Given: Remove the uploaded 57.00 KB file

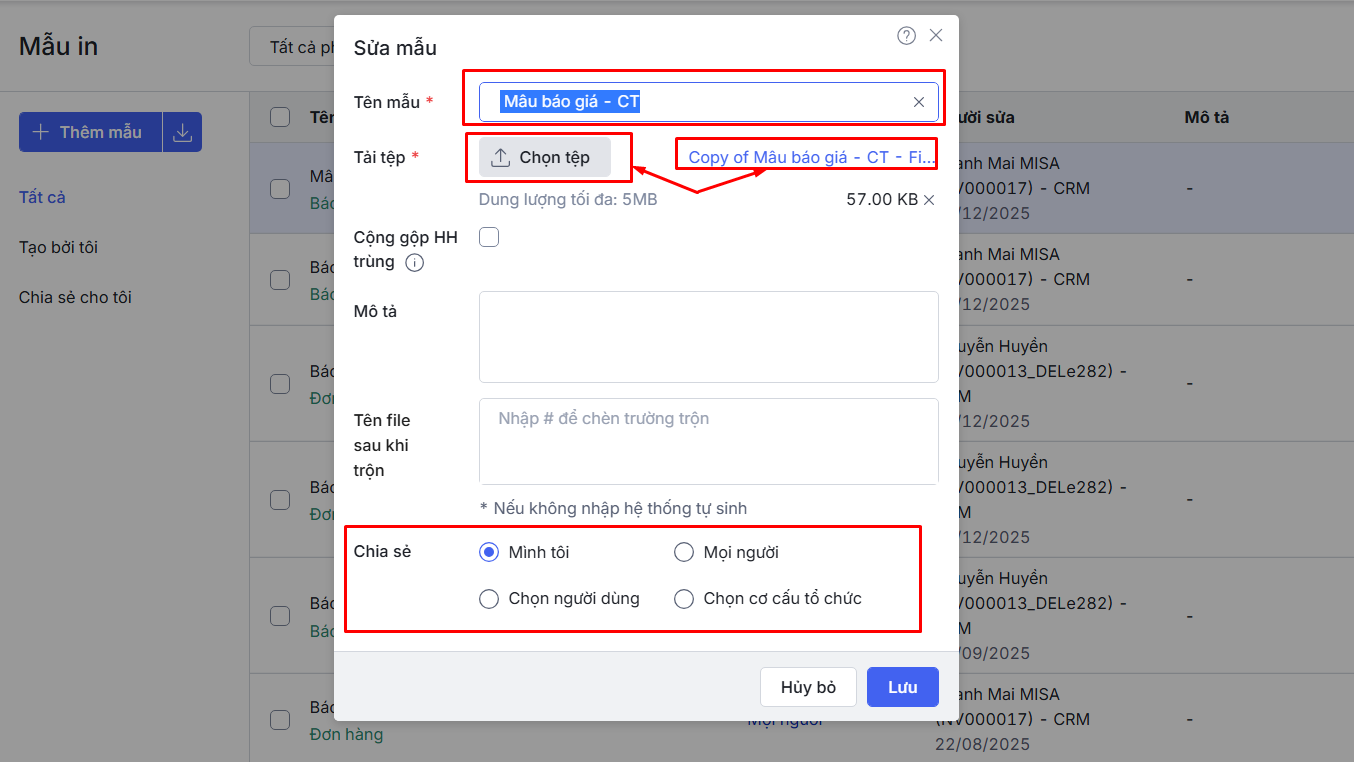Looking at the screenshot, I should pyautogui.click(x=929, y=200).
